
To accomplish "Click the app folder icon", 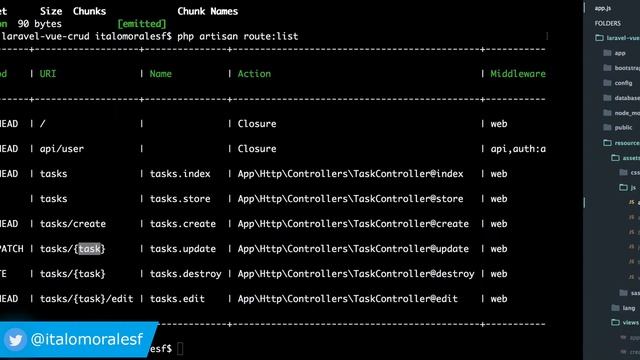I will (607, 53).
